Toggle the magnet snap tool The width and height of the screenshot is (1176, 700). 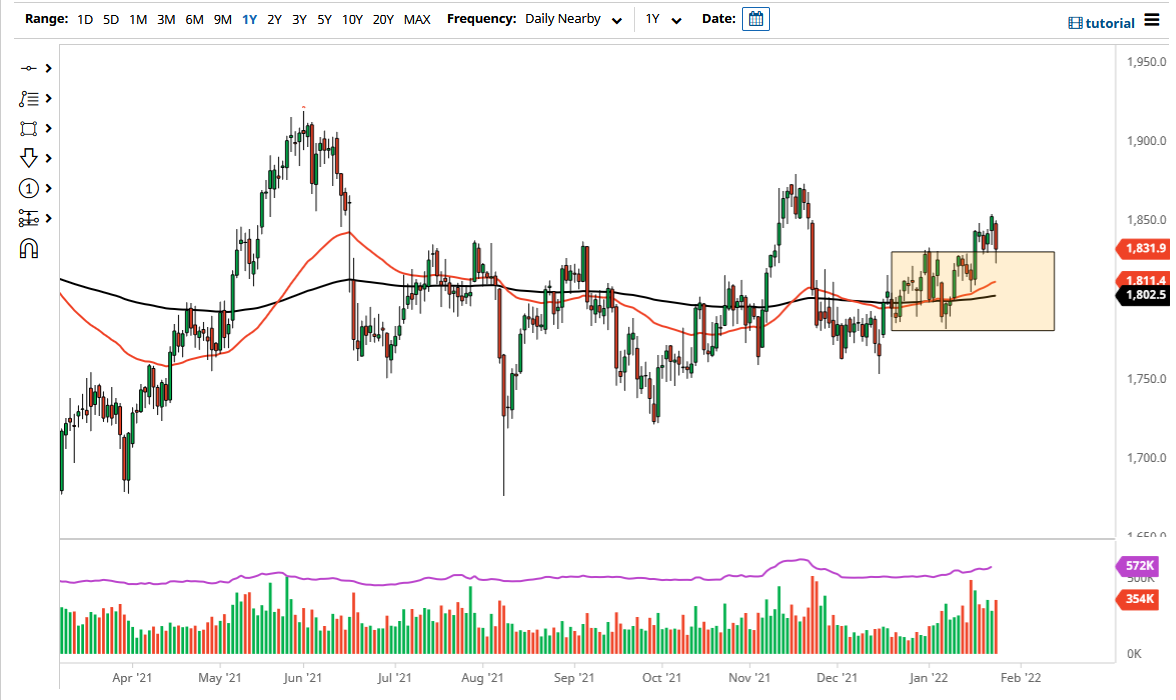[x=28, y=248]
